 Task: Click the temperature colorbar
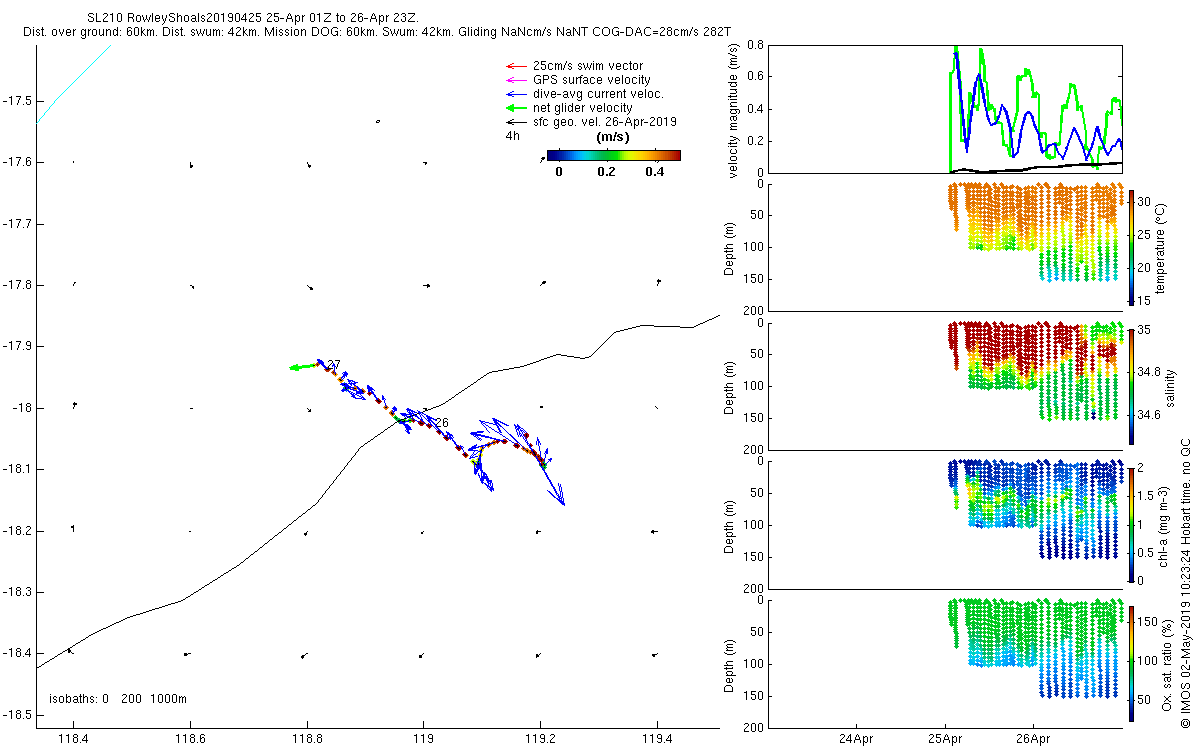1131,246
